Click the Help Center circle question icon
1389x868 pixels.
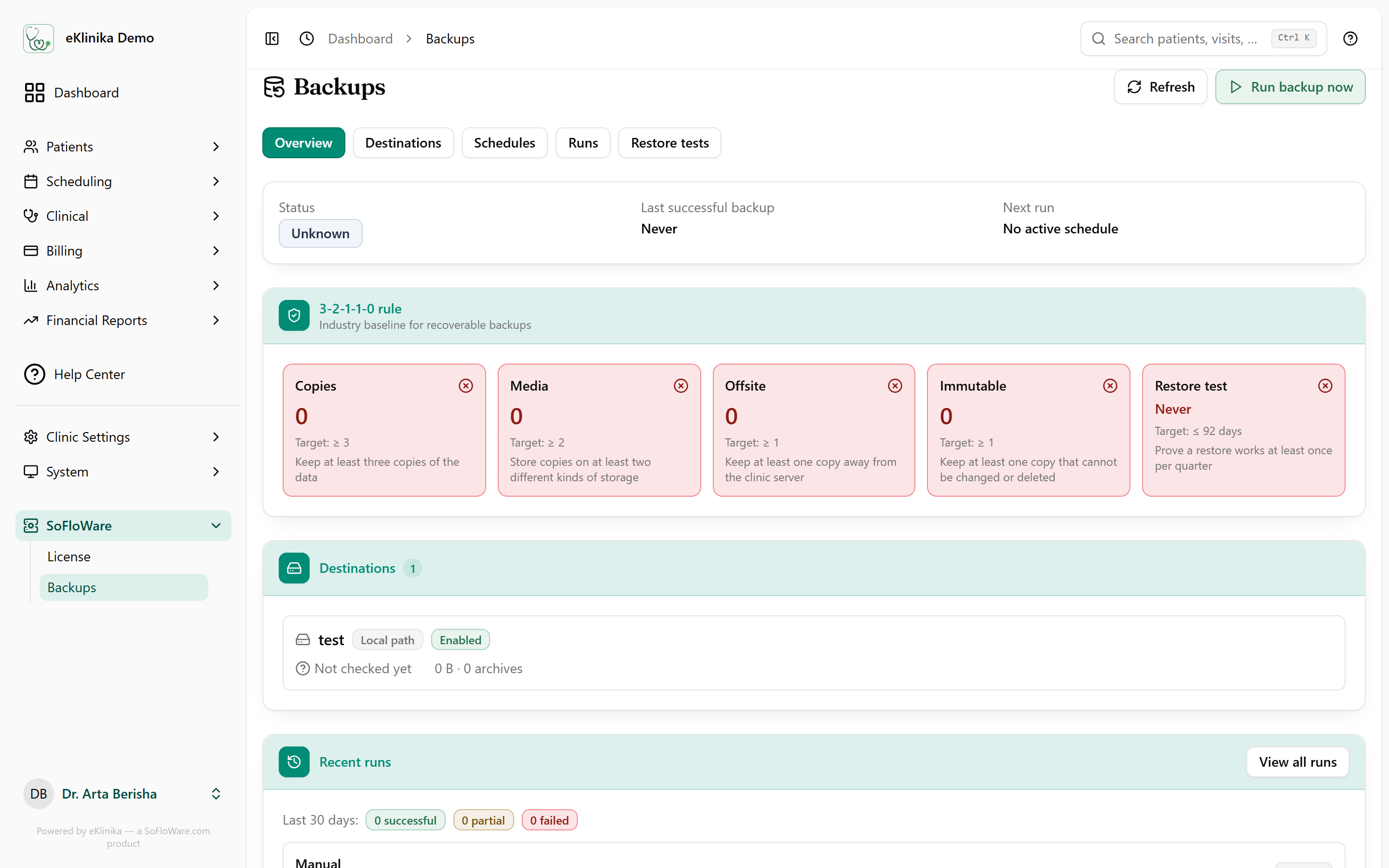point(34,374)
